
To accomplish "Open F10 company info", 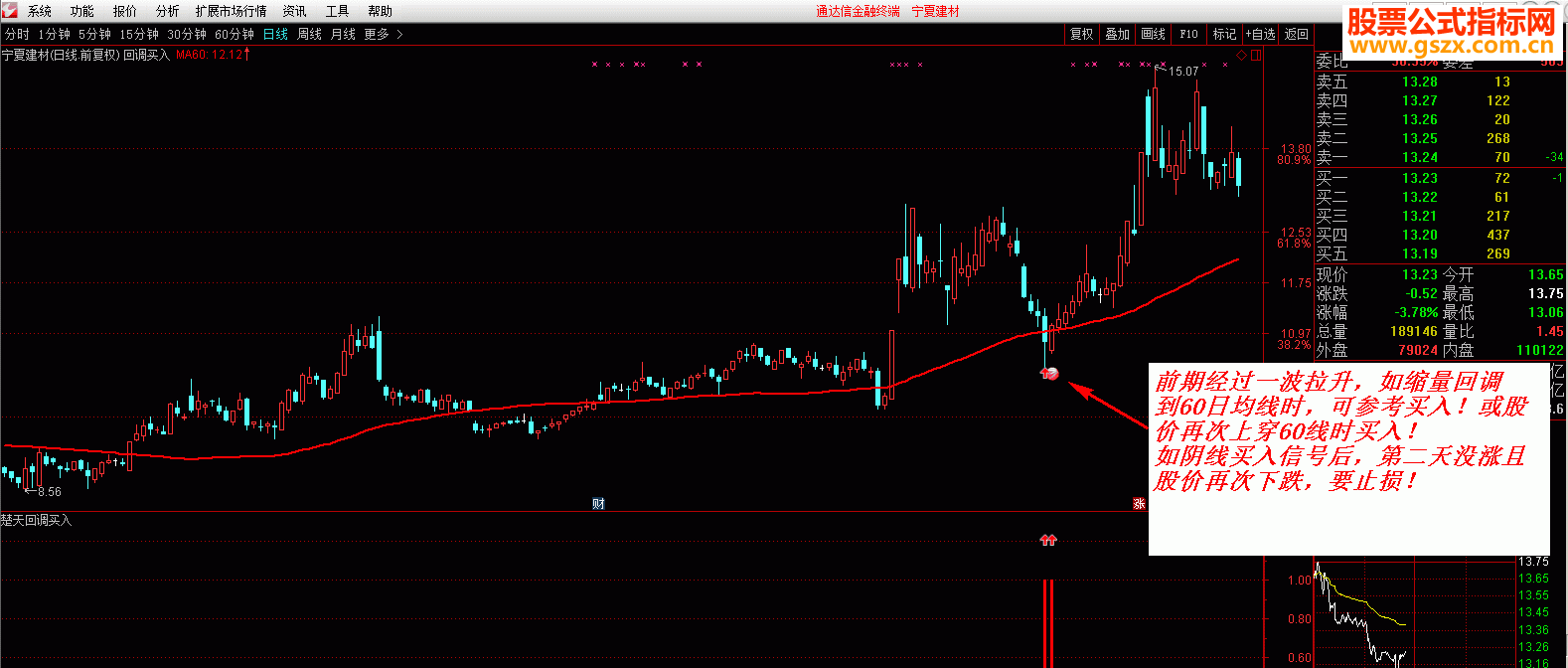I will tap(1188, 34).
